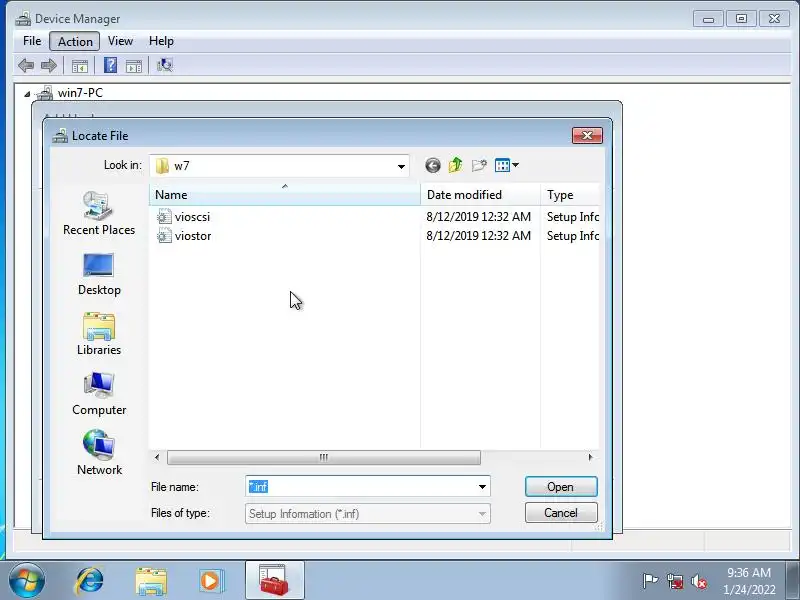Open Action Center flag tray icon
The image size is (800, 600).
click(651, 581)
